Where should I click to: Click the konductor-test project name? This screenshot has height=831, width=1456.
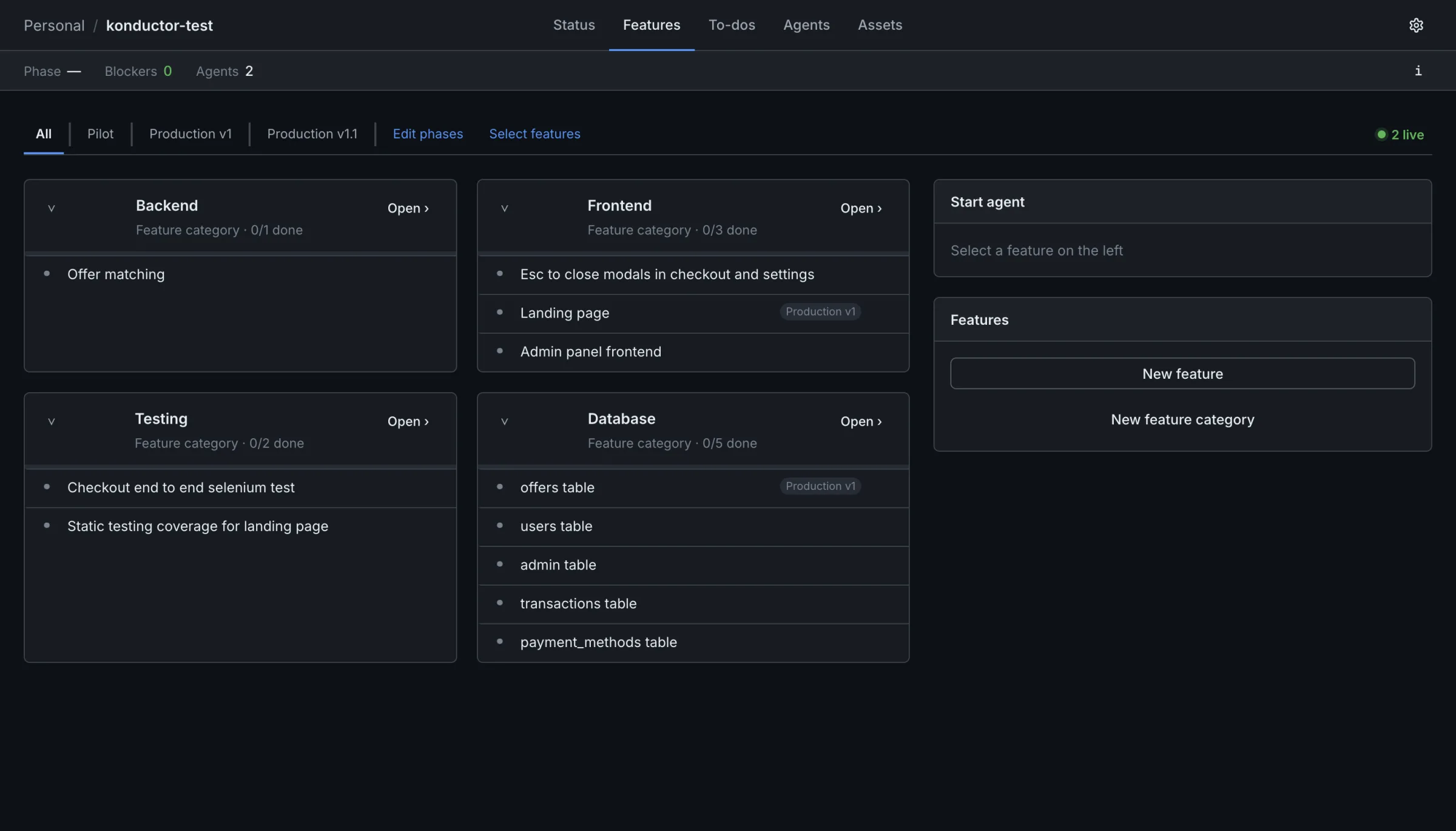point(160,25)
